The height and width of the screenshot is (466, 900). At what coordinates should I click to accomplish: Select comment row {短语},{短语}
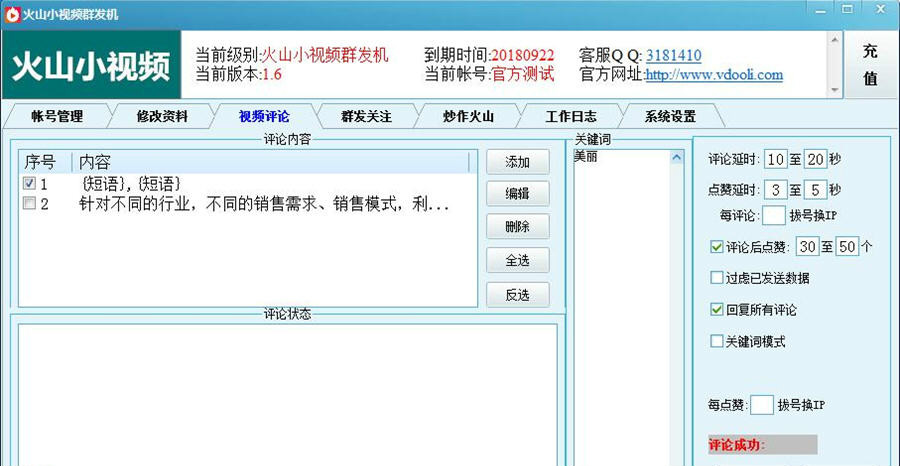click(248, 184)
